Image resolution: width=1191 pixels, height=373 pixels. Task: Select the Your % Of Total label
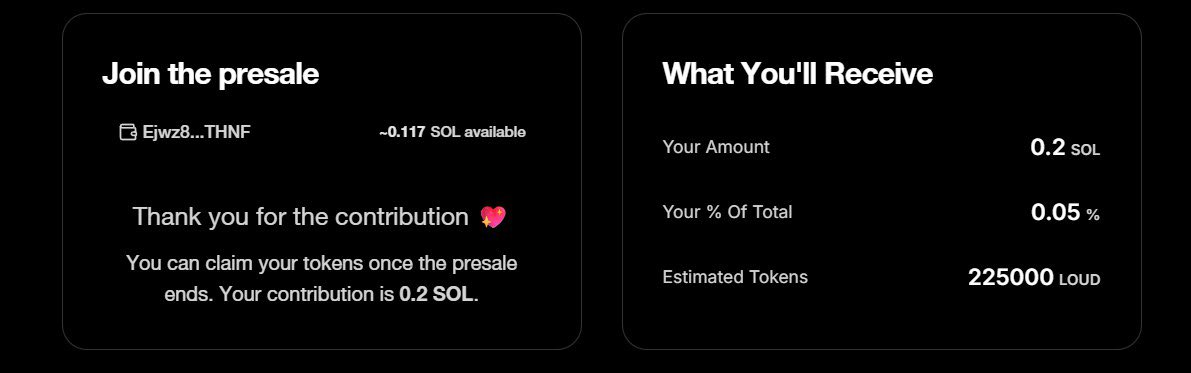click(x=727, y=212)
